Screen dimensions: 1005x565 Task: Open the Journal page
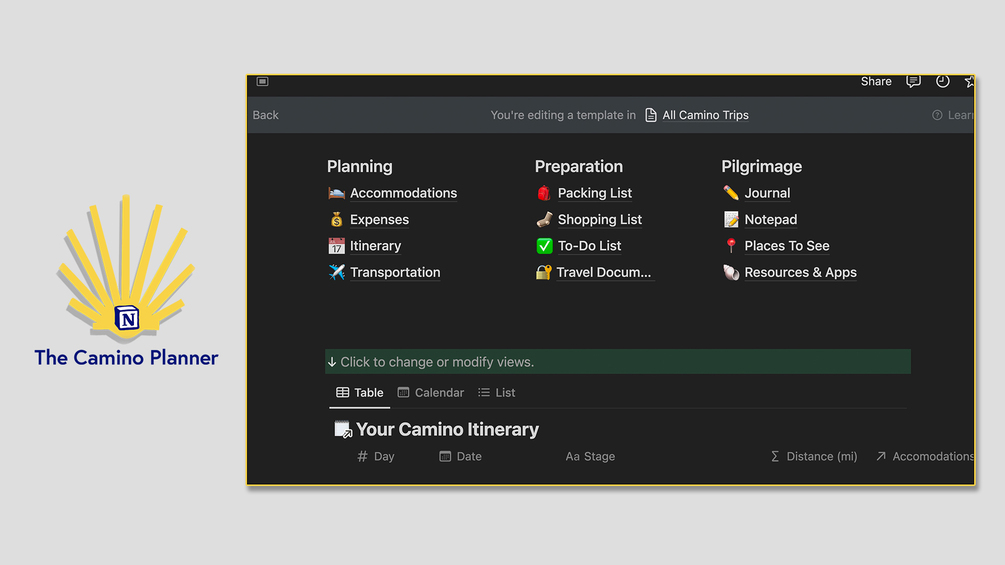point(767,193)
